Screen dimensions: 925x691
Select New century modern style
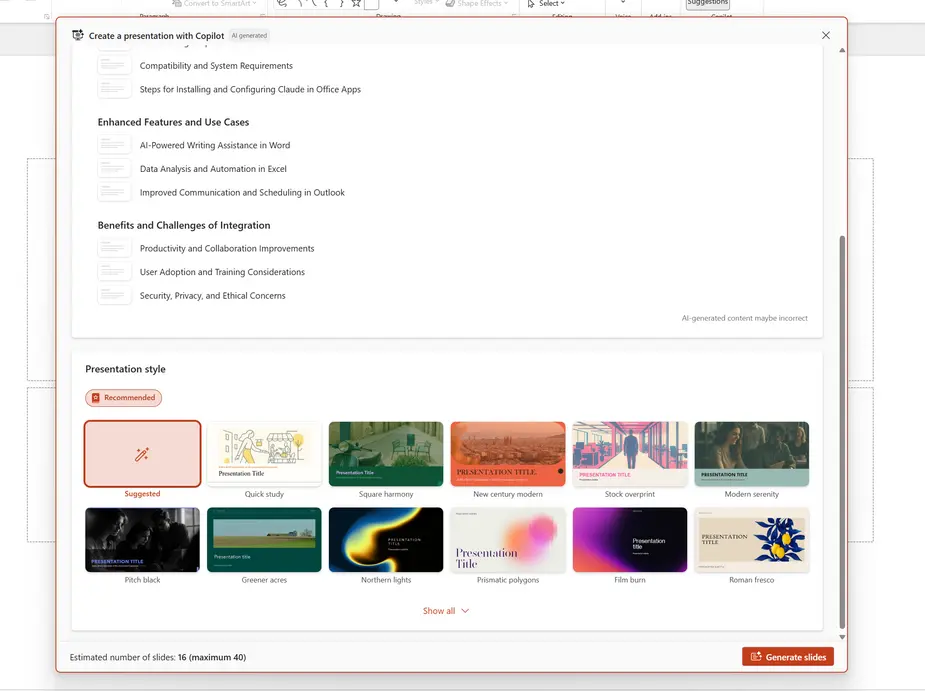tap(508, 454)
